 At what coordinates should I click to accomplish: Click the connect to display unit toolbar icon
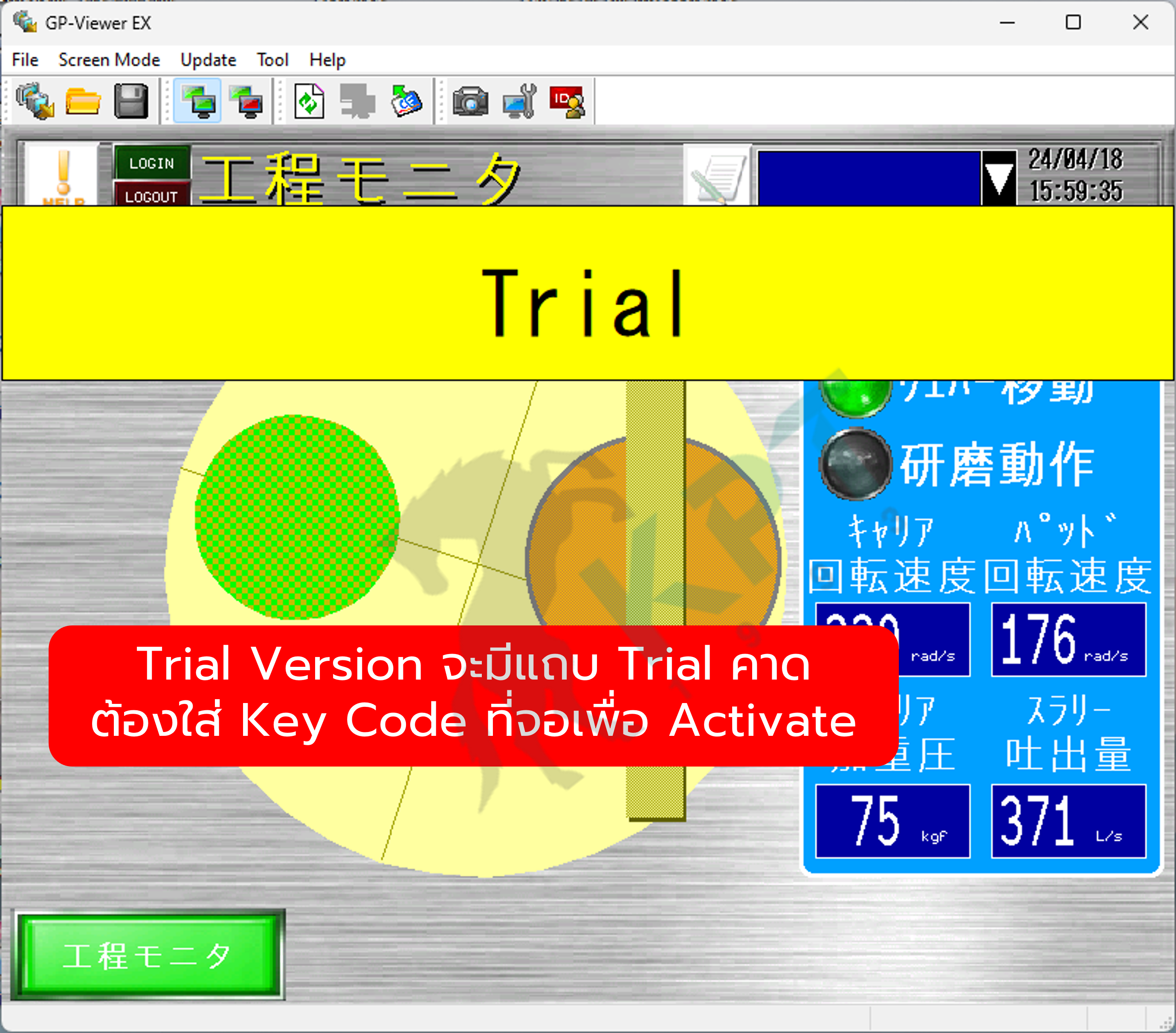click(35, 101)
